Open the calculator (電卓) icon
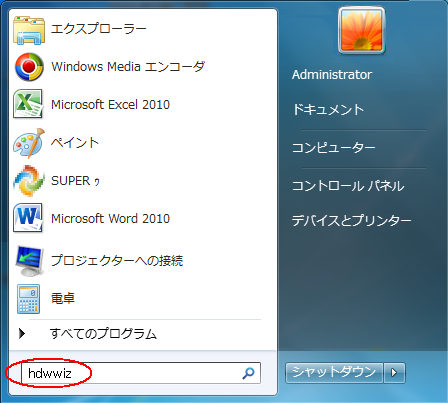The width and height of the screenshot is (448, 403). pyautogui.click(x=29, y=299)
